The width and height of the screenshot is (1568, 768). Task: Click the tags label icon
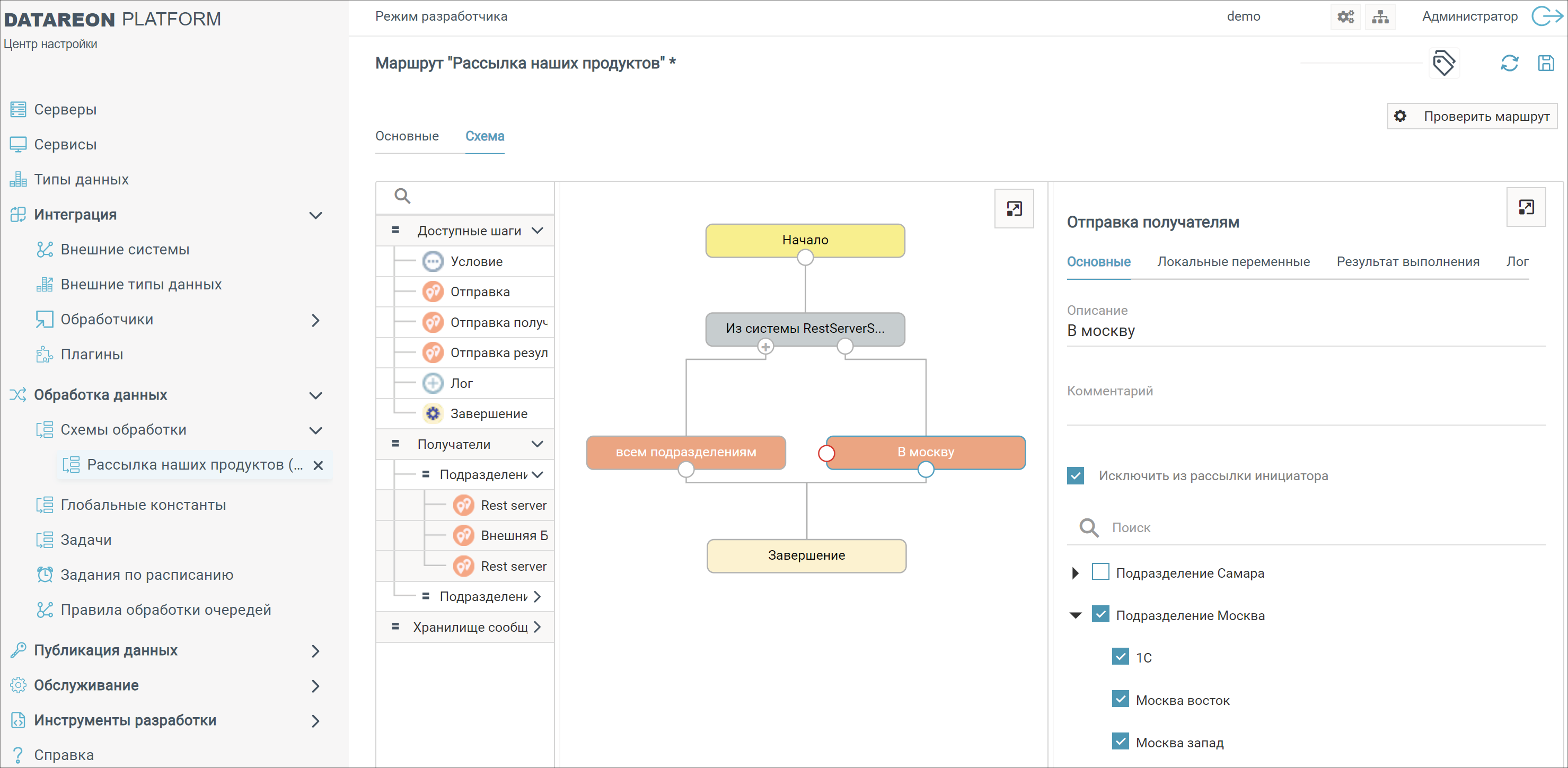[x=1443, y=63]
